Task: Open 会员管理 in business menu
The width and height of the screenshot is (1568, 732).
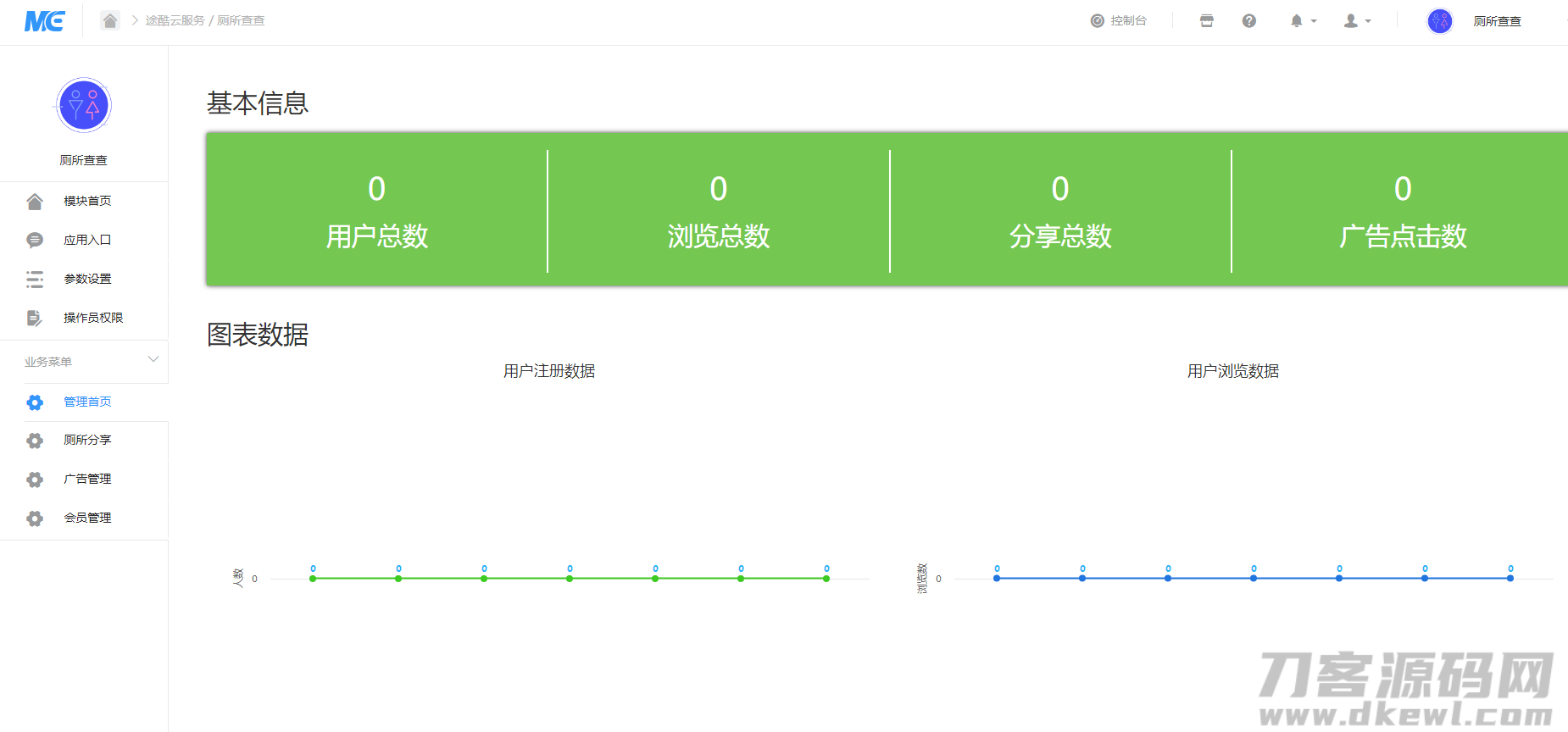Action: 87,518
